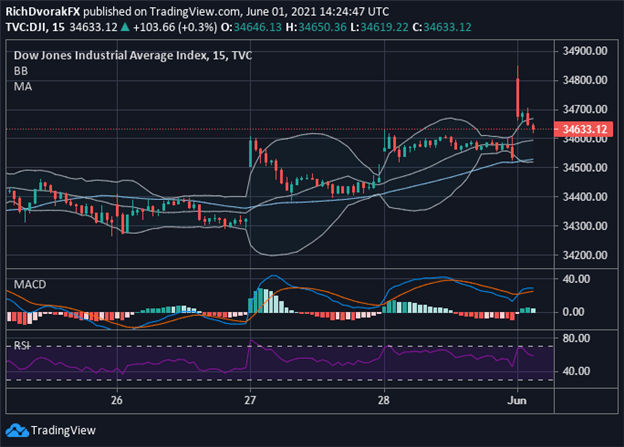Image resolution: width=624 pixels, height=447 pixels.
Task: Select the MACD indicator label
Action: point(30,284)
